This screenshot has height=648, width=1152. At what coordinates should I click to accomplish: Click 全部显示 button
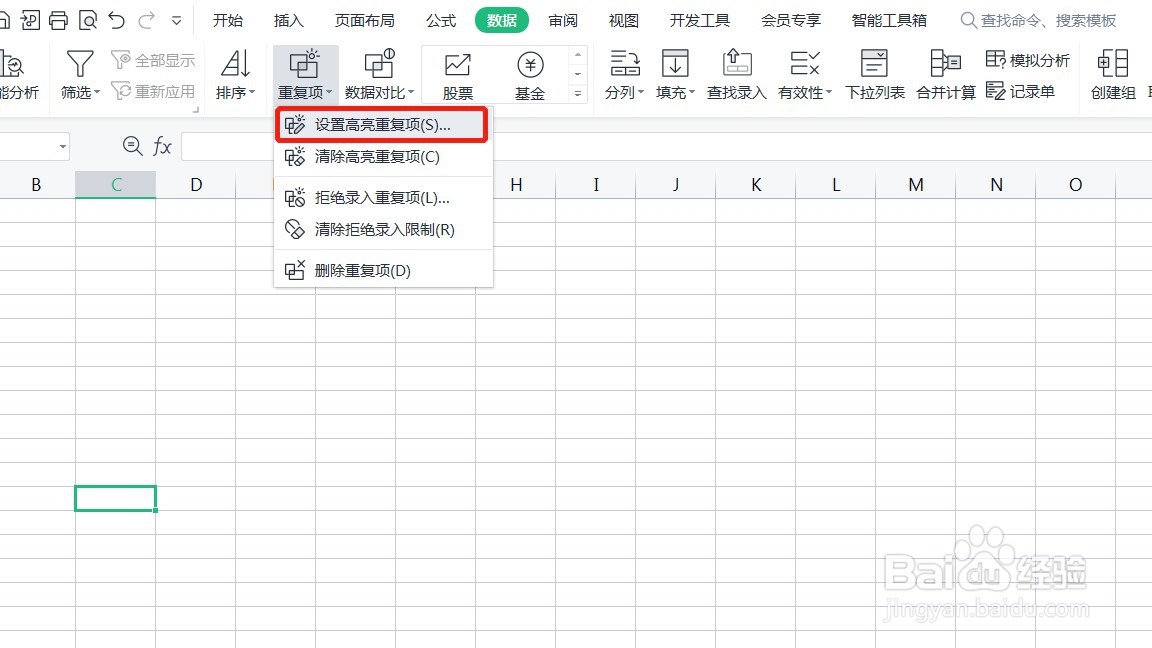tap(154, 60)
